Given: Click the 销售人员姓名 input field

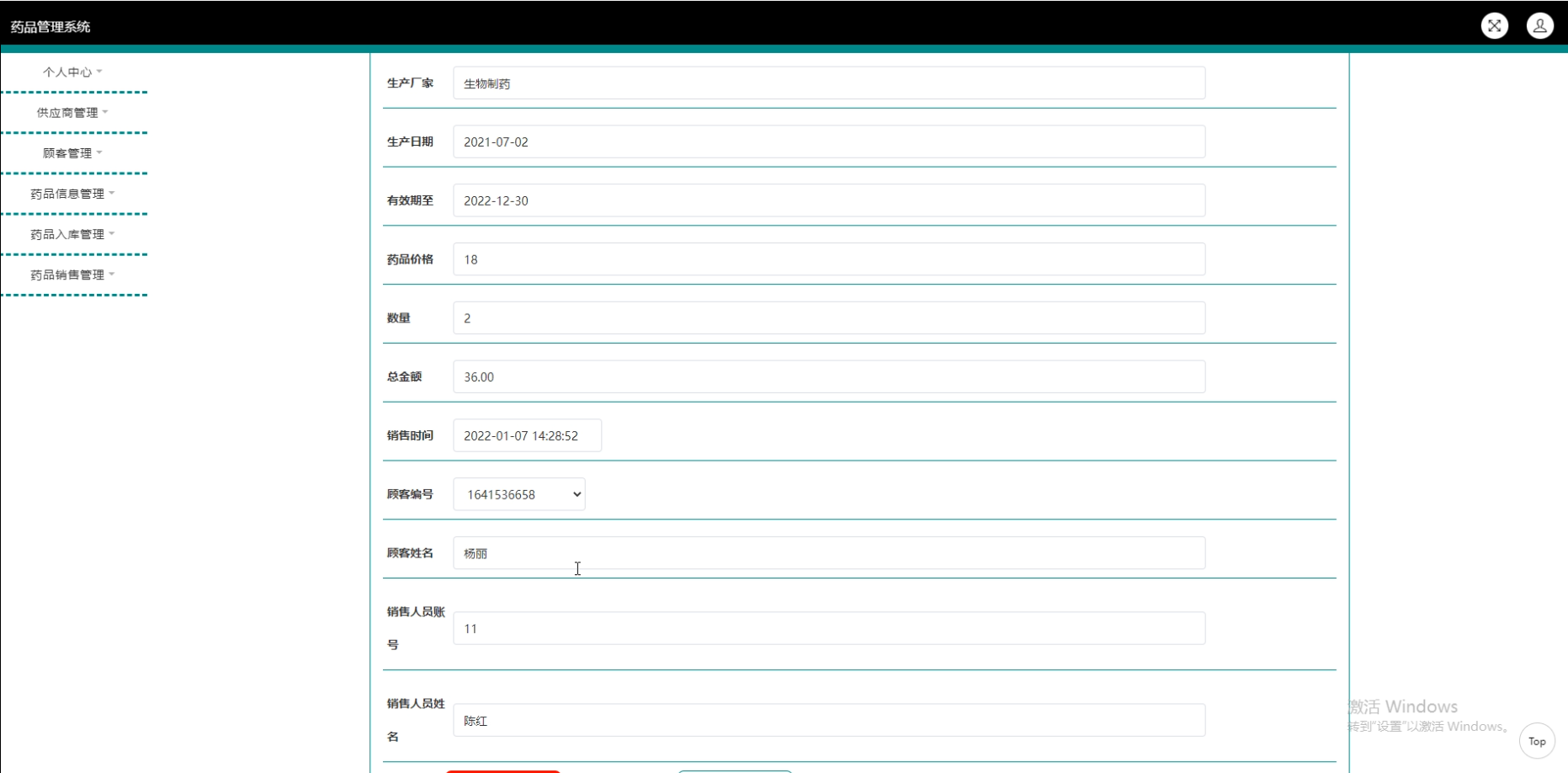Looking at the screenshot, I should [x=829, y=721].
